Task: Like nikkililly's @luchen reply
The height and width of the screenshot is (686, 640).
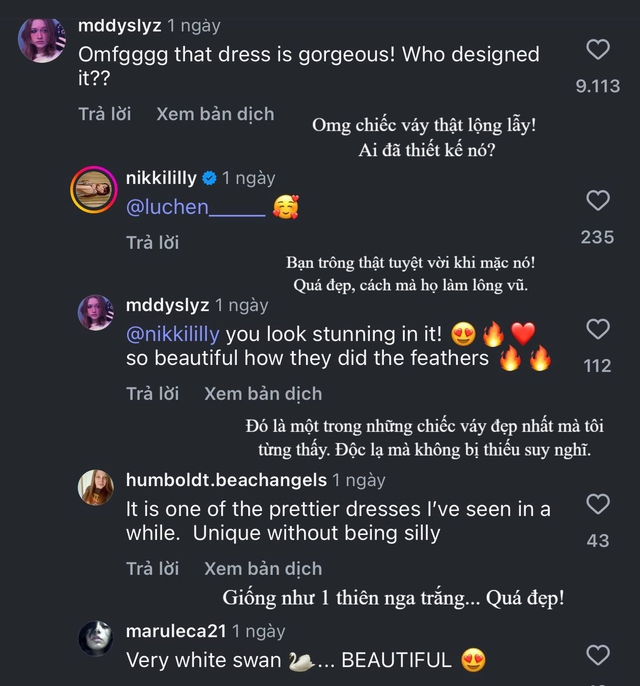Action: [x=598, y=201]
